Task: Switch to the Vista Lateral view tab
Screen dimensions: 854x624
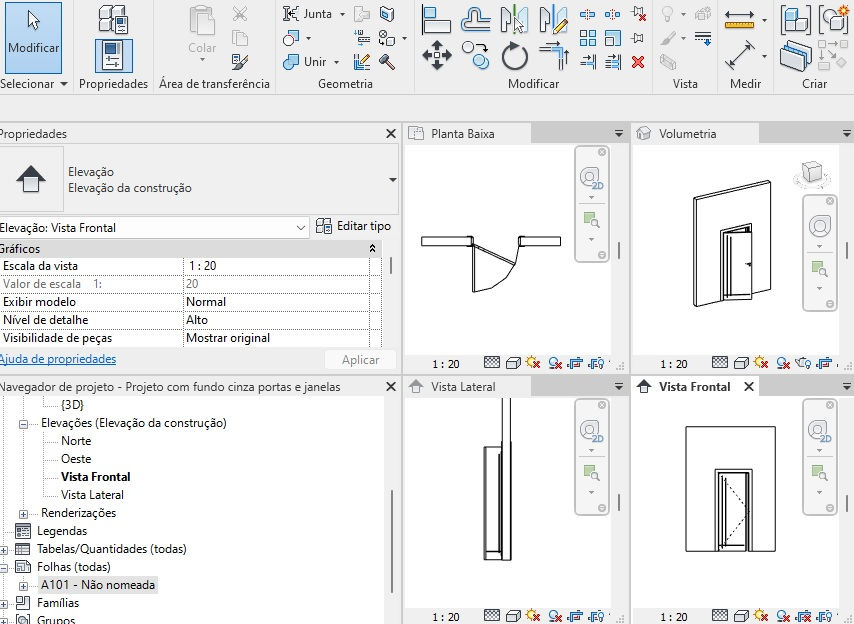Action: coord(467,387)
